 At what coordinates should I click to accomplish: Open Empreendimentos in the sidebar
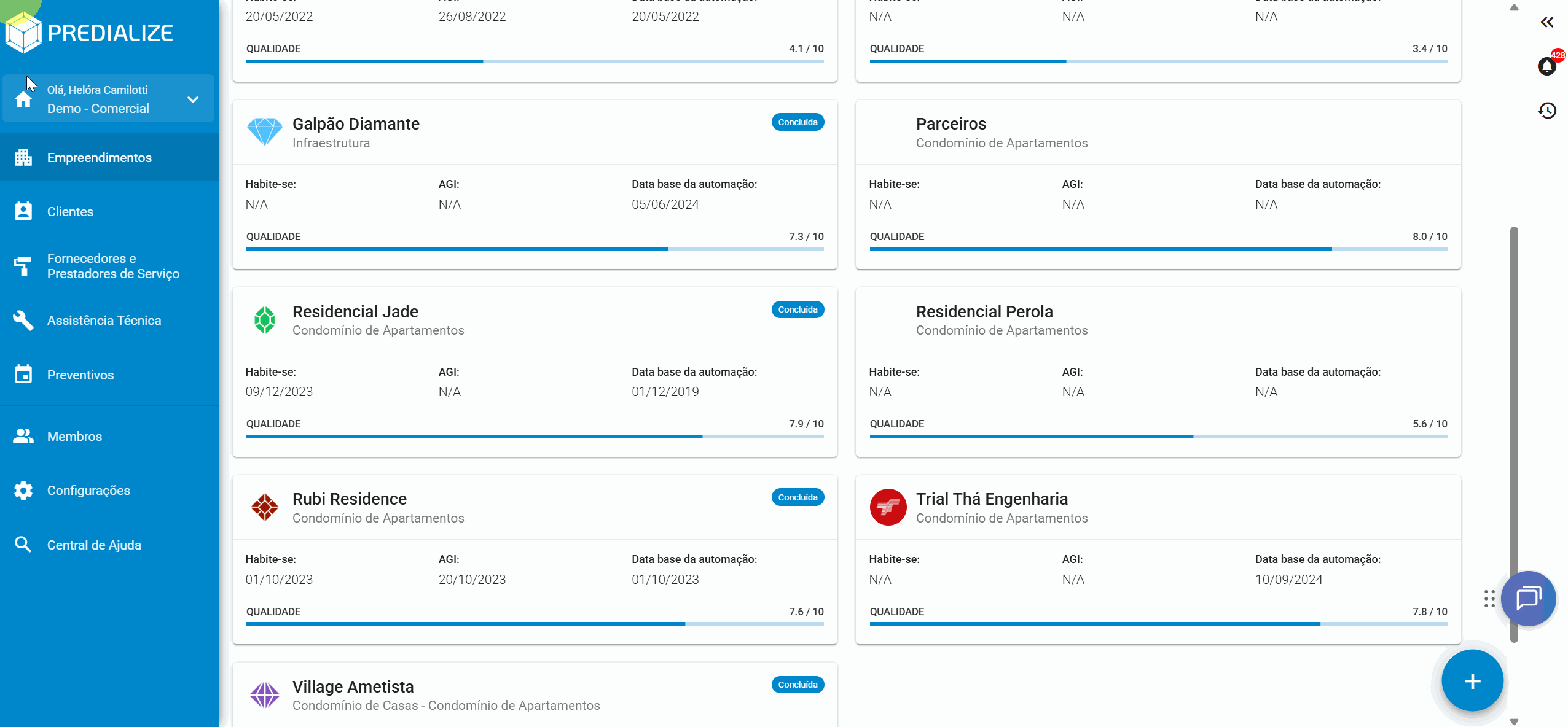click(x=99, y=158)
